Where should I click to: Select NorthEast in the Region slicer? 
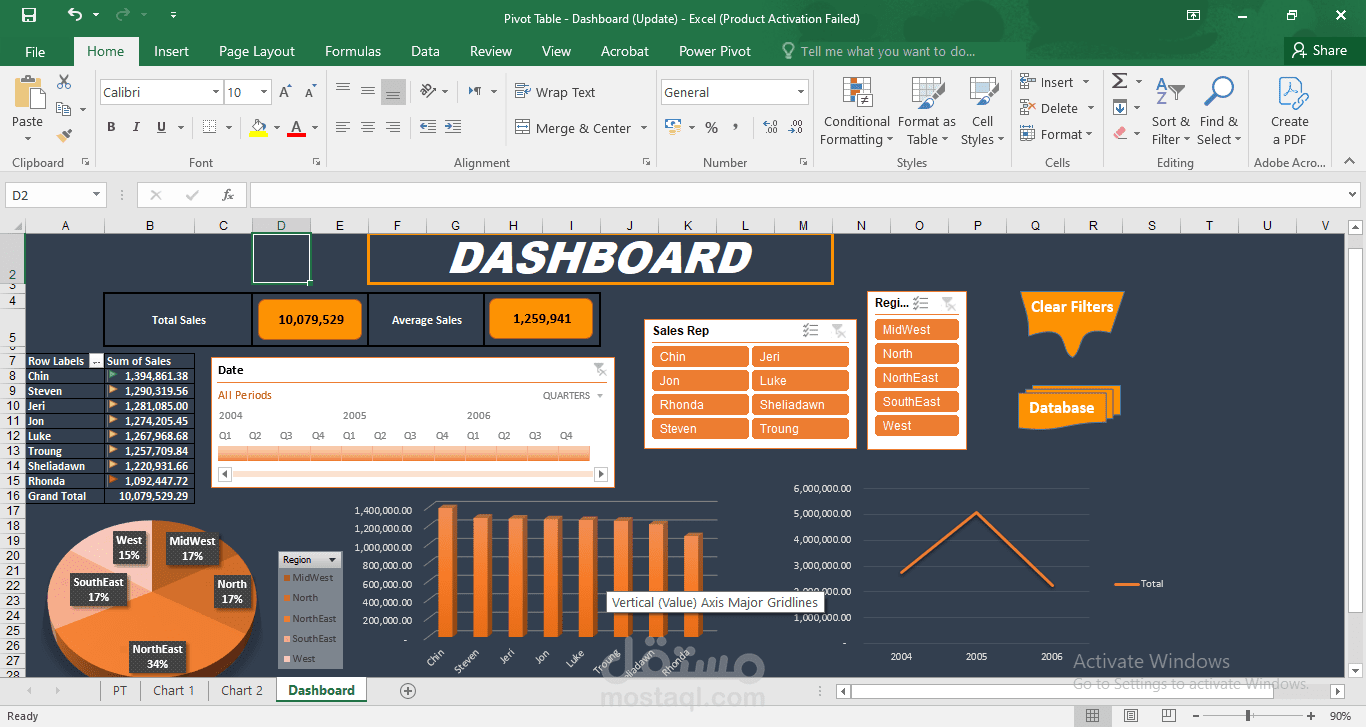click(916, 378)
